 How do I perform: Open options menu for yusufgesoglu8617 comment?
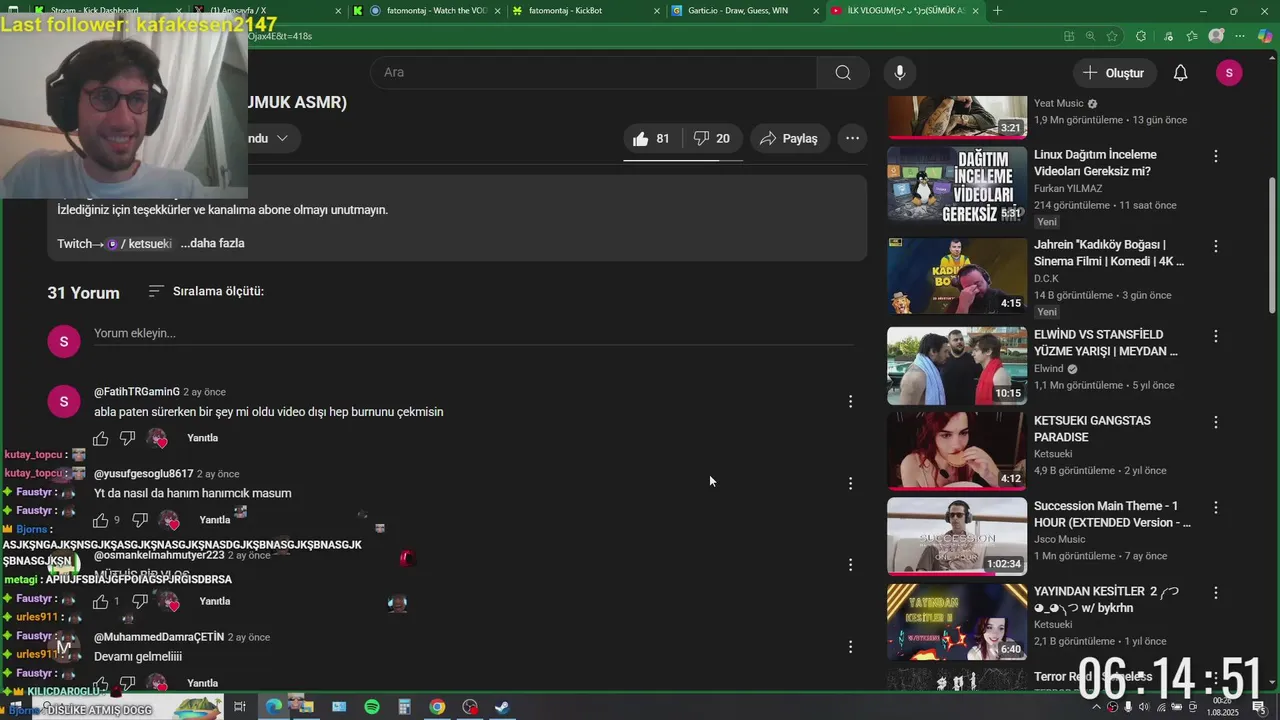click(x=850, y=483)
